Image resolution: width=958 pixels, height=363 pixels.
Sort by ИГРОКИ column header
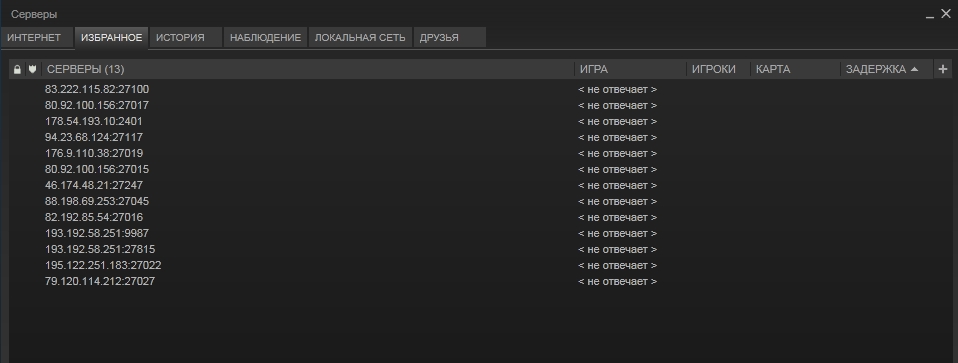pyautogui.click(x=718, y=69)
